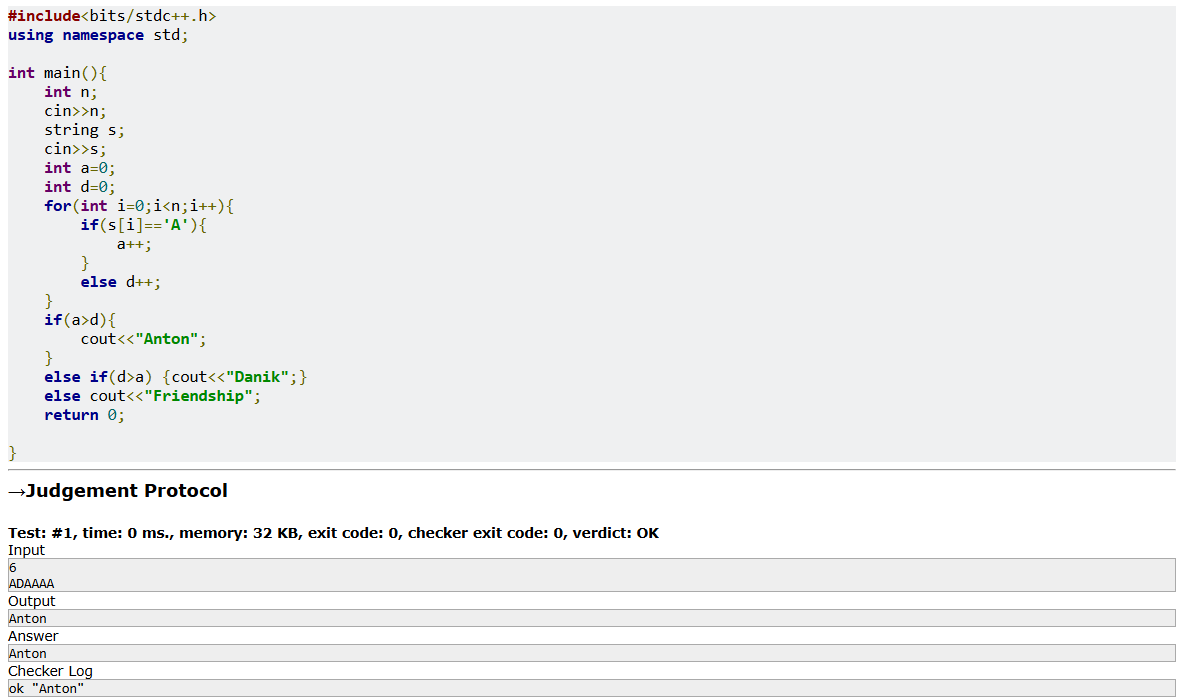
Task: Click the 'cin>>s;' statement
Action: [75, 149]
